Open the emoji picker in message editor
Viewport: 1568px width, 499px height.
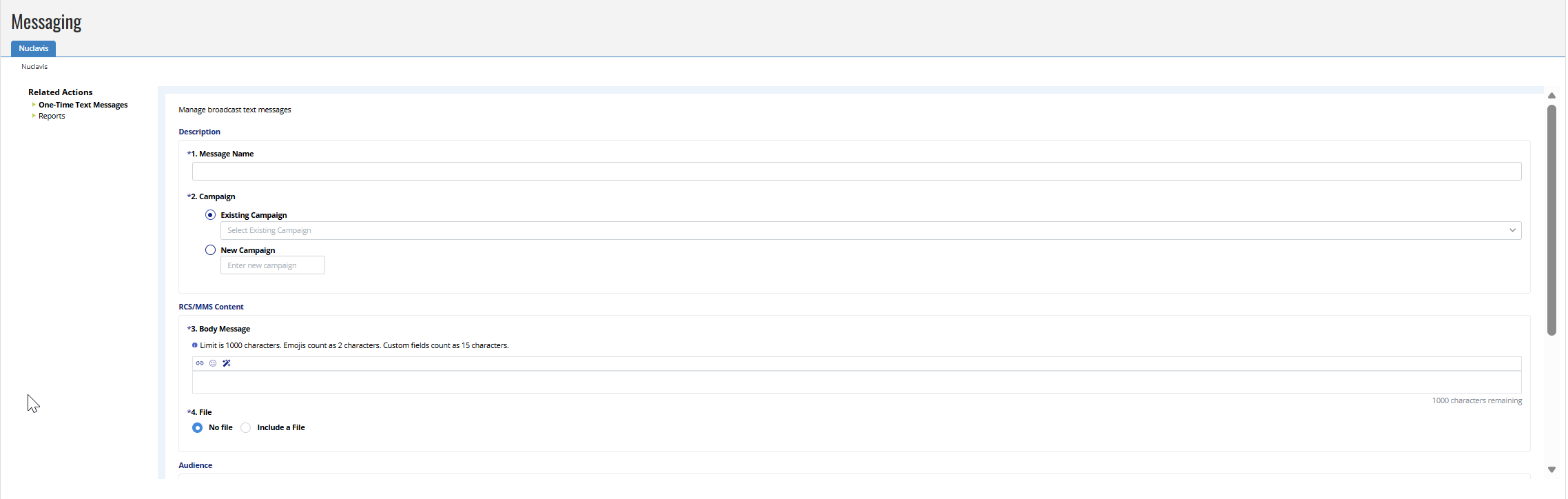(213, 363)
